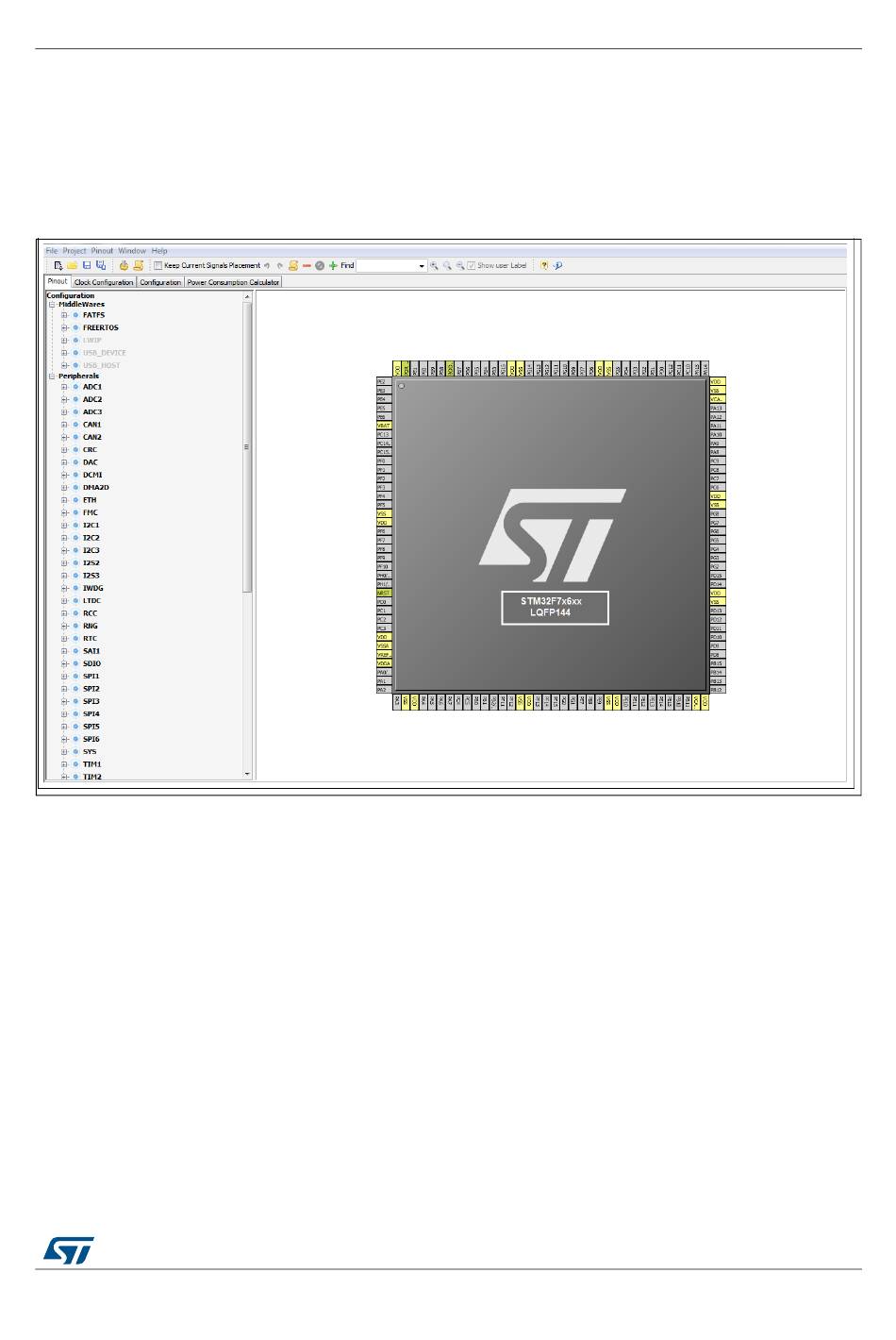Select the I2S3 tree item
Screen dimensions: 896x1340
pos(91,576)
